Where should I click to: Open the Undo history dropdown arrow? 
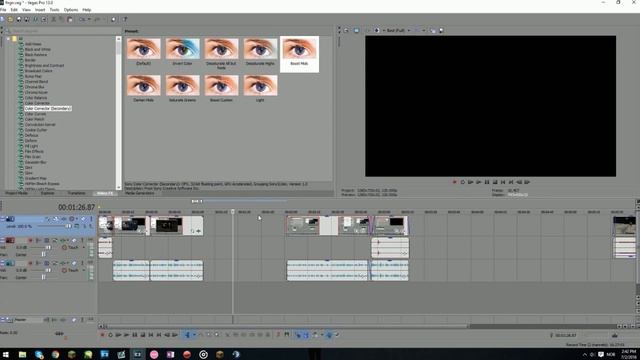pyautogui.click(x=89, y=19)
